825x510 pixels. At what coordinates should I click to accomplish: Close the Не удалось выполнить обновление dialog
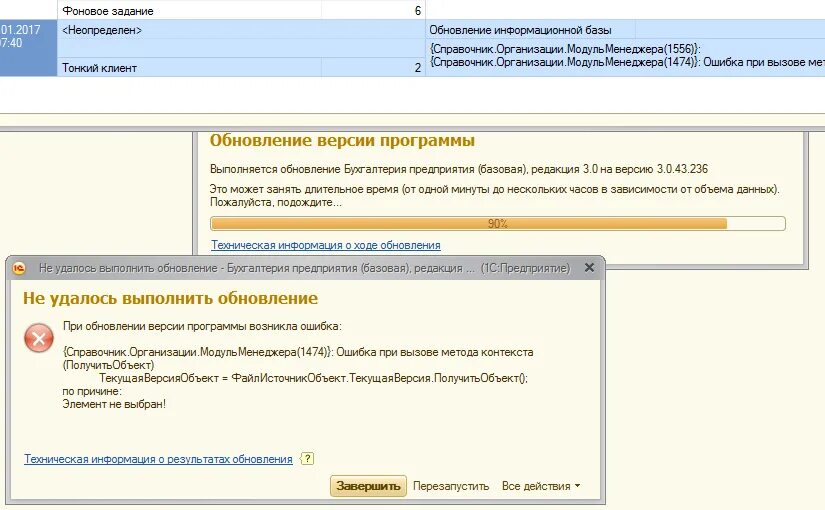click(x=589, y=268)
